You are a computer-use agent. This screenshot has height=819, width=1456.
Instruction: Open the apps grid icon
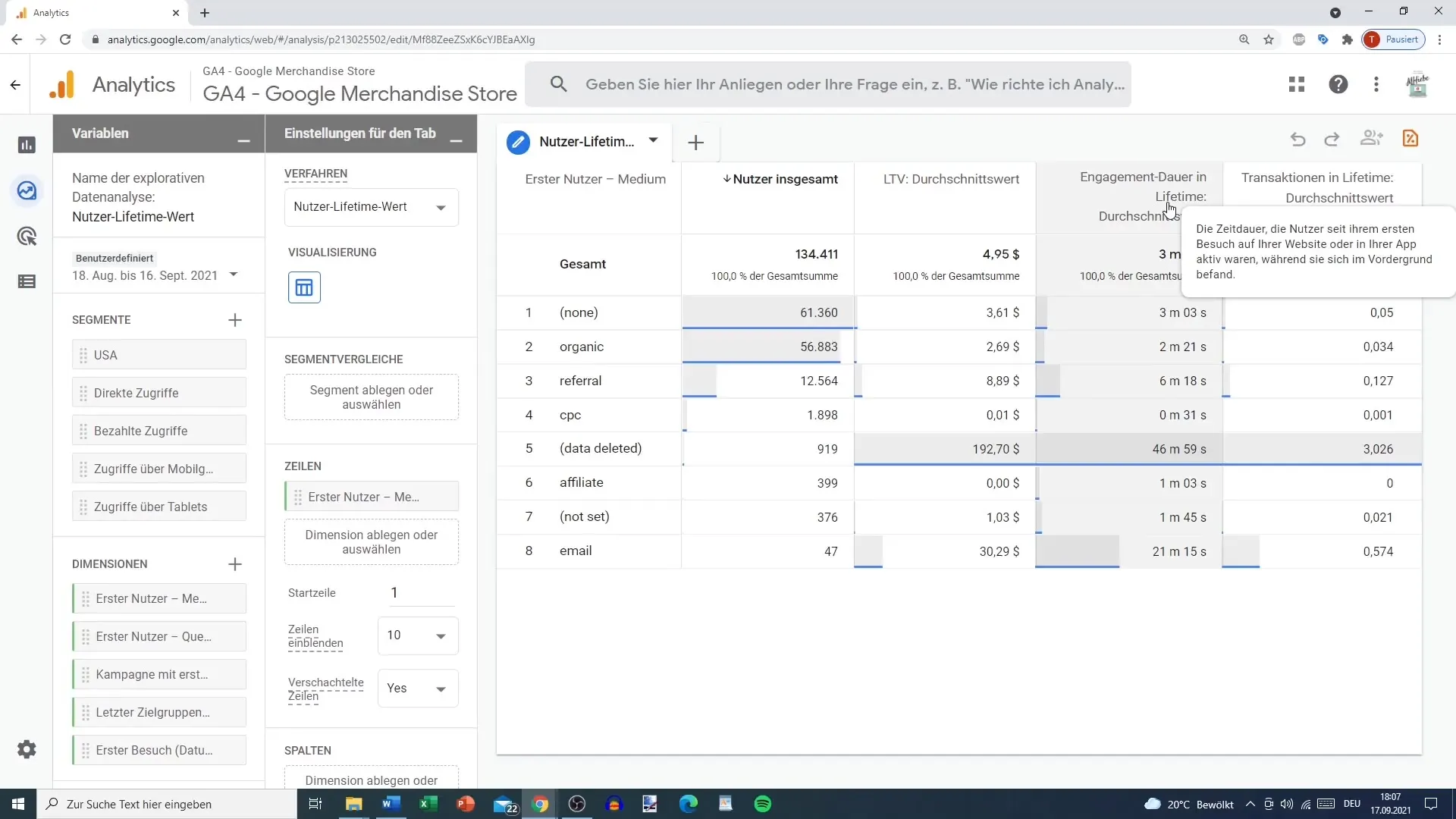pos(1297,84)
